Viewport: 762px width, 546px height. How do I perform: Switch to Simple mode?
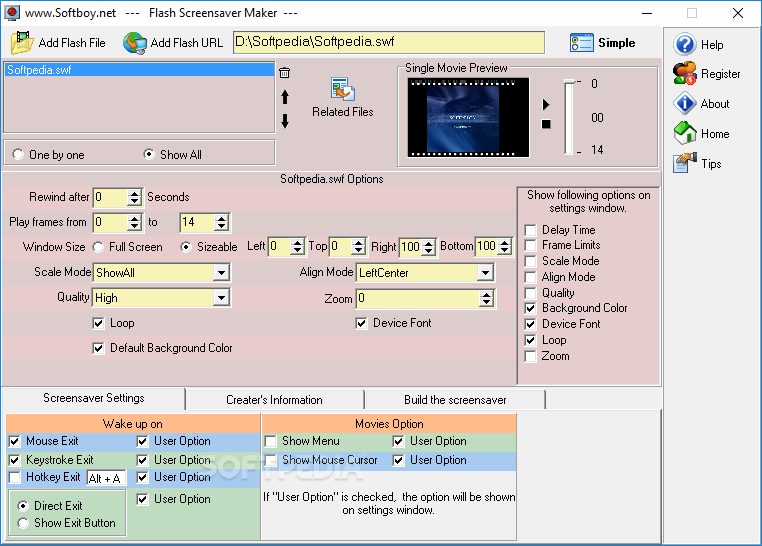(603, 43)
